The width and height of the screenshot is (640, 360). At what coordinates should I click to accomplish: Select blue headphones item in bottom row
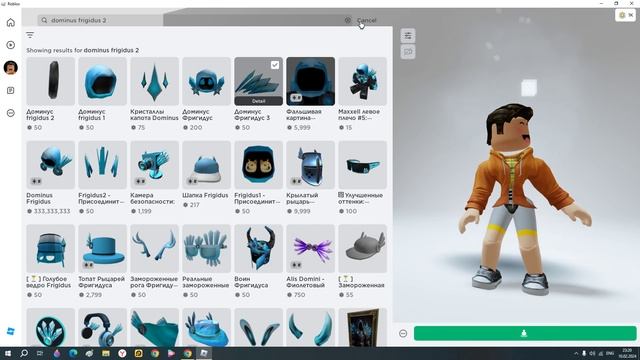tap(102, 327)
